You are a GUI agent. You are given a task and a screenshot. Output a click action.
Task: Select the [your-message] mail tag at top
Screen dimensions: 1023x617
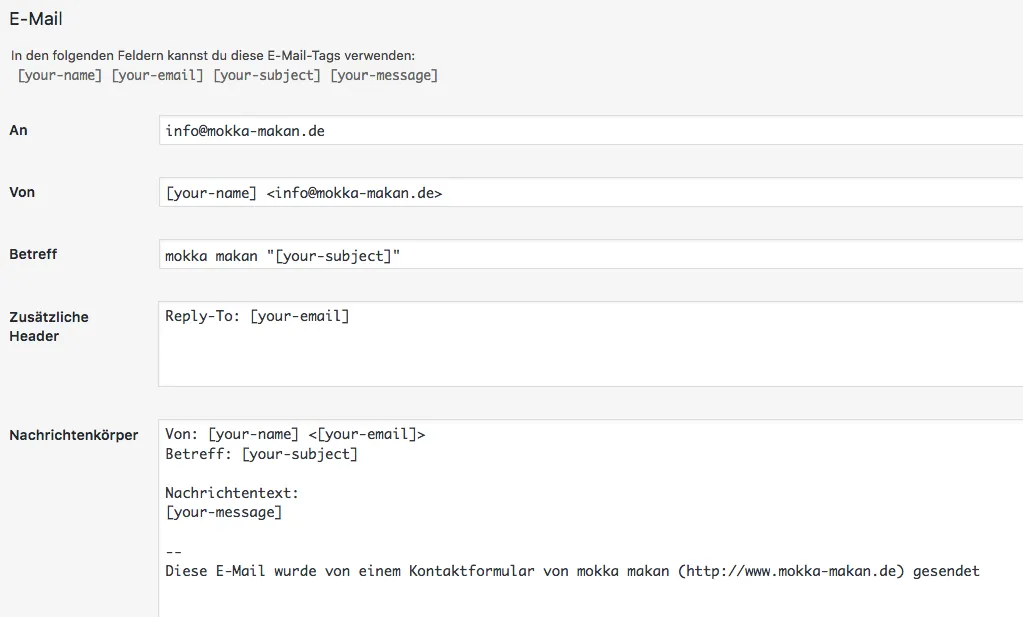point(384,76)
